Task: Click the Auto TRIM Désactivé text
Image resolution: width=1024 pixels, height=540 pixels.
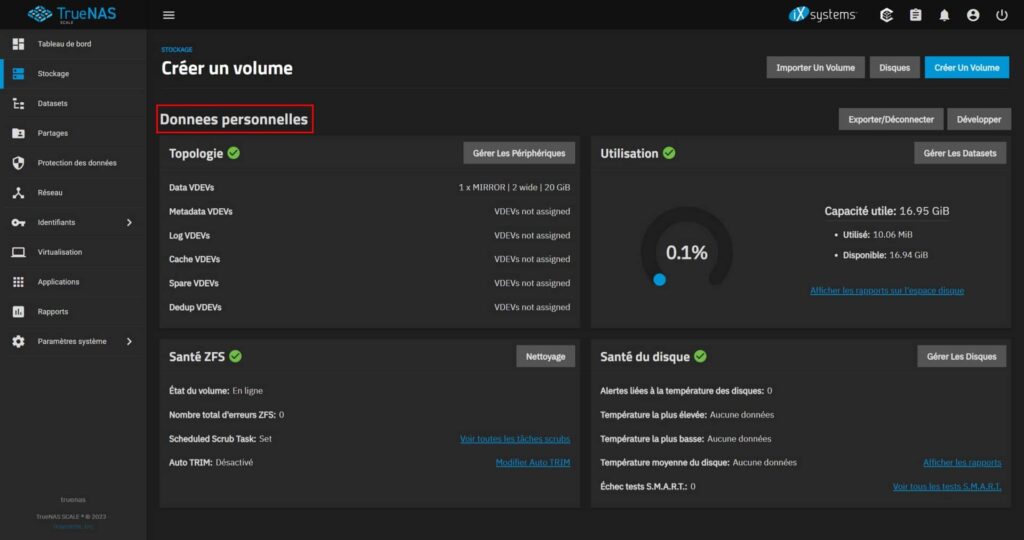Action: click(211, 462)
